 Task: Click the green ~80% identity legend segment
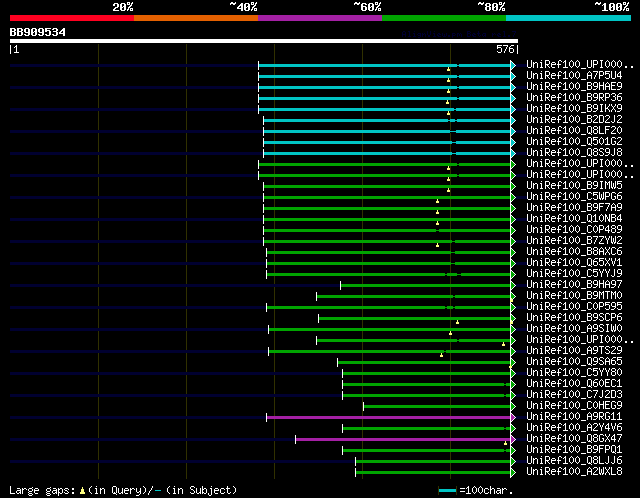444,18
